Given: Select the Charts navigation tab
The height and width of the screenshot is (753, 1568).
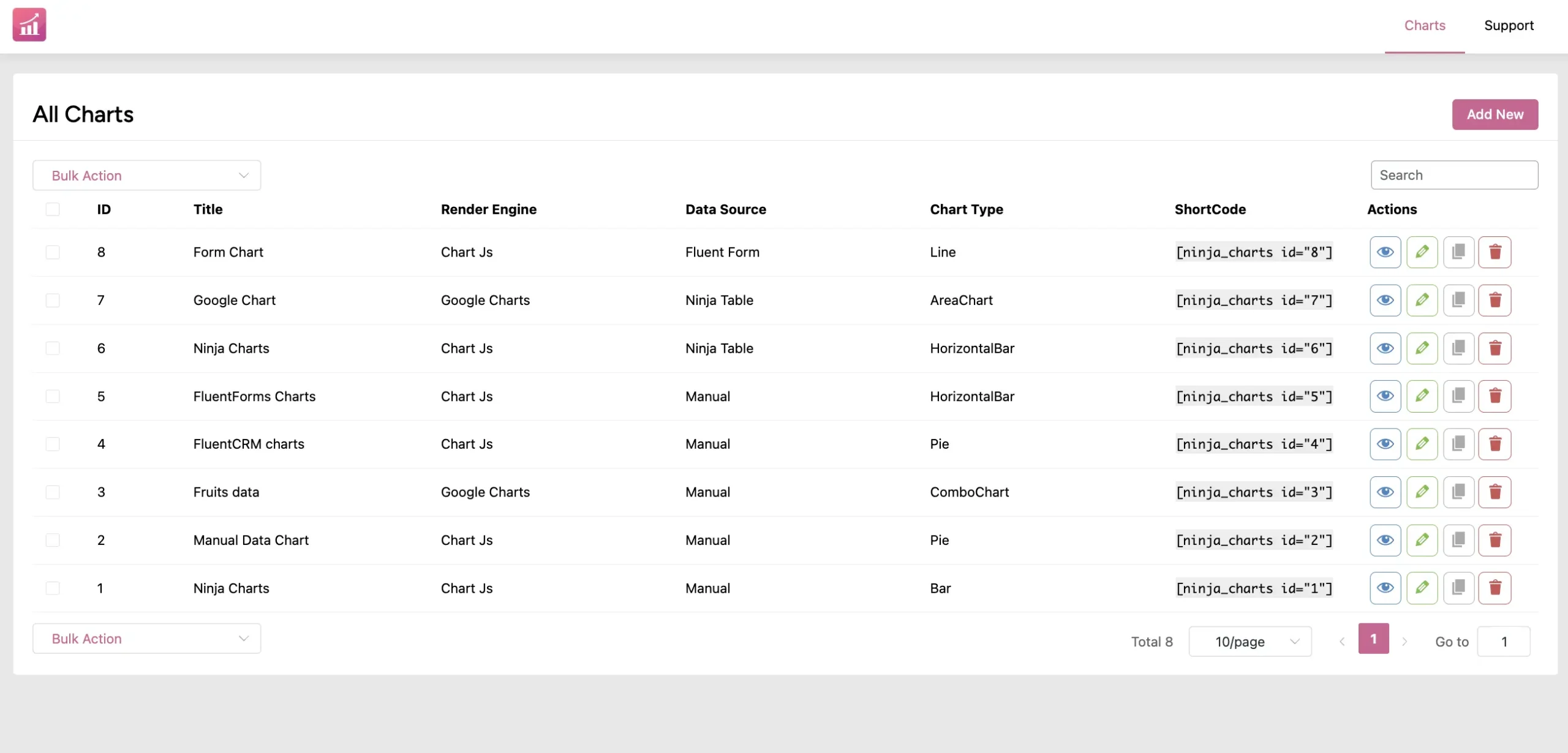Looking at the screenshot, I should click(1424, 25).
